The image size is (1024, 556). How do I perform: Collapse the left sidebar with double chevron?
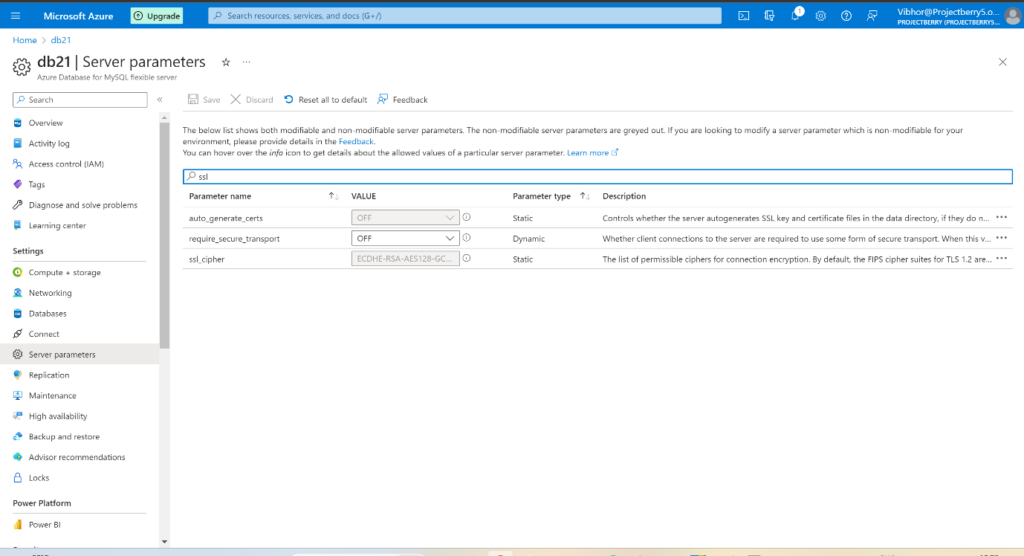[x=159, y=100]
